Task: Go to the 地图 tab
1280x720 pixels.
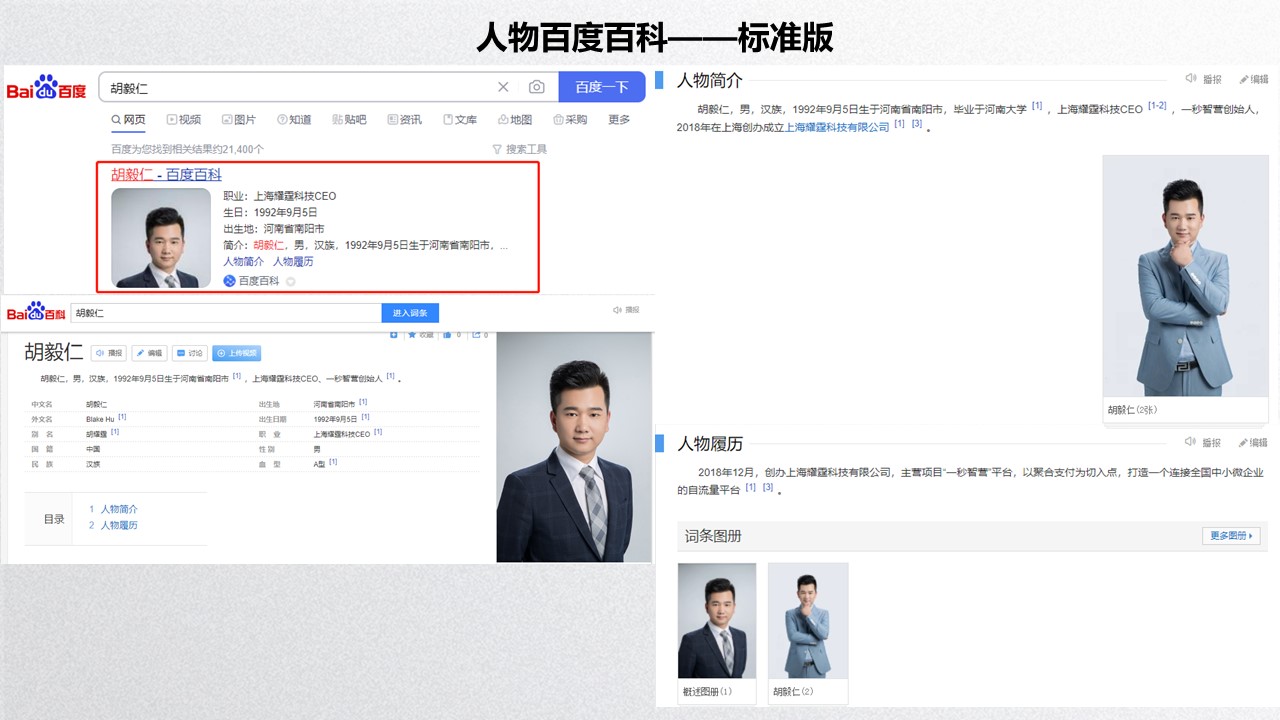Action: pyautogui.click(x=515, y=119)
